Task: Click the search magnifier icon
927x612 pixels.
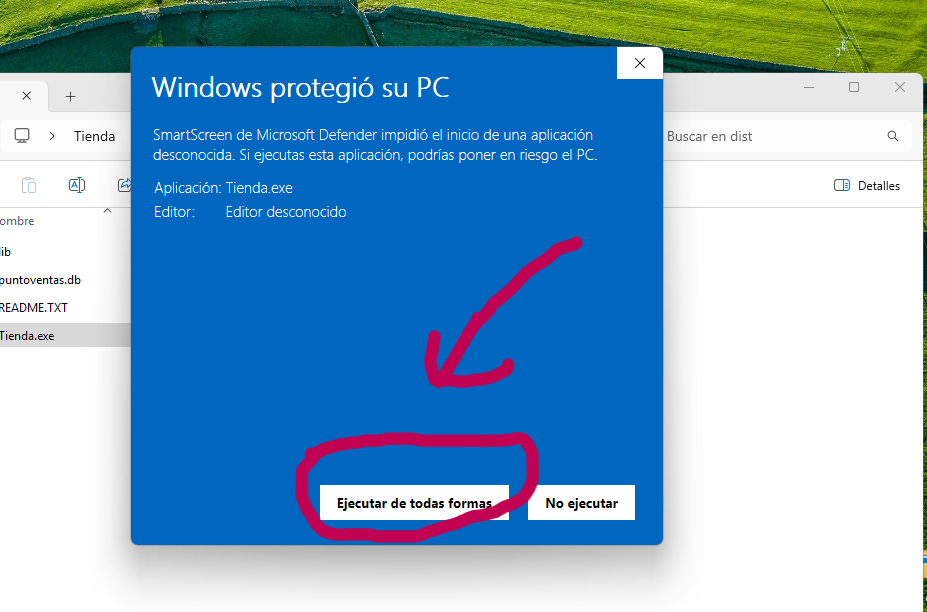Action: coord(893,136)
